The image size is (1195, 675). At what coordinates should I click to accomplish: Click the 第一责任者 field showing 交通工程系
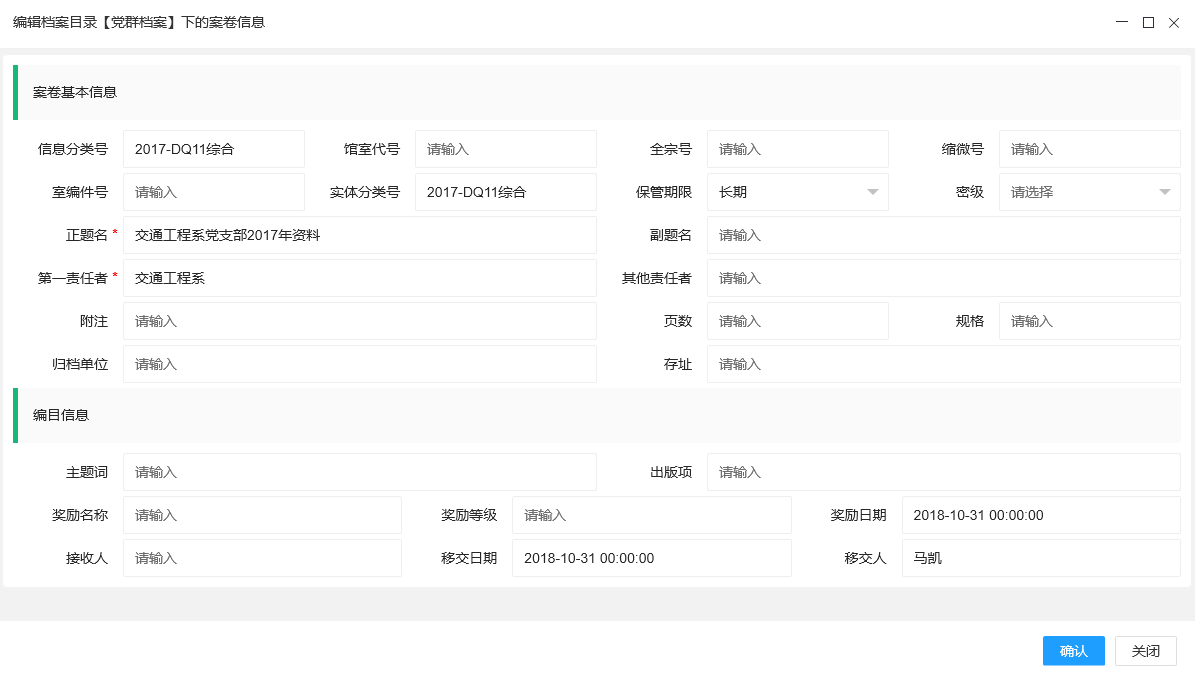[x=360, y=278]
